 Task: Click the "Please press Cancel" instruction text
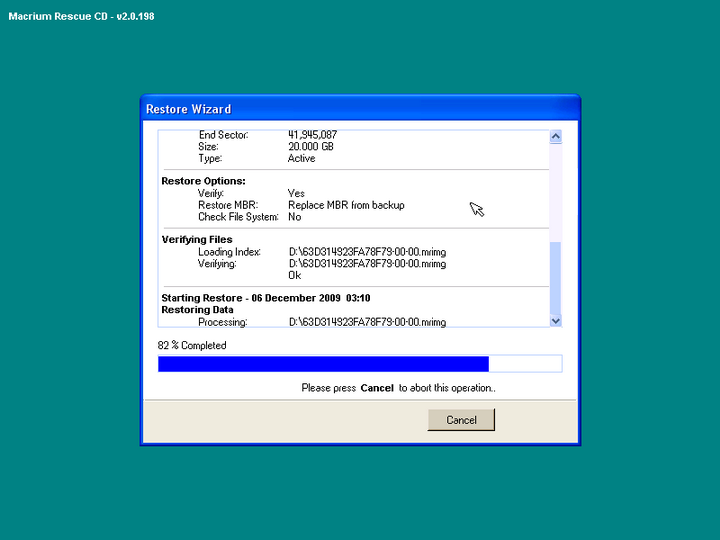[x=399, y=388]
